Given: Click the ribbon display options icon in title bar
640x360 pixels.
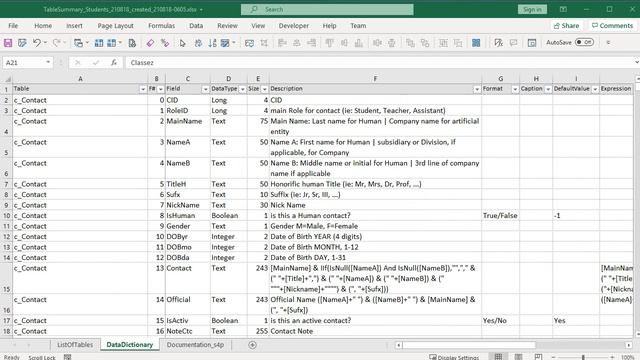Looking at the screenshot, I should pos(563,9).
